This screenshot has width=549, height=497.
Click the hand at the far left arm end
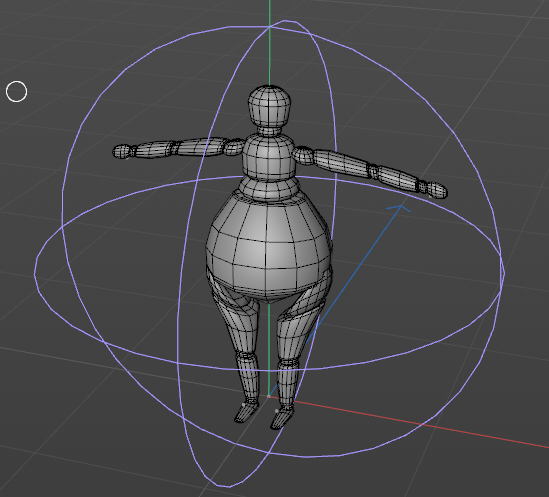121,152
